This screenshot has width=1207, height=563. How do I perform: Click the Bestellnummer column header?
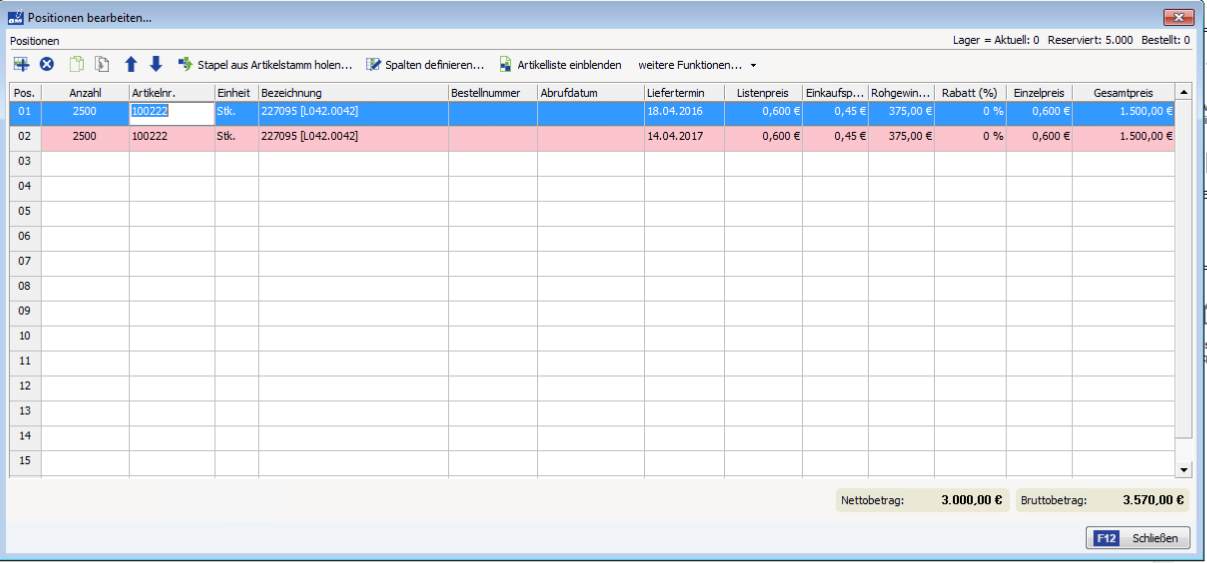(493, 92)
